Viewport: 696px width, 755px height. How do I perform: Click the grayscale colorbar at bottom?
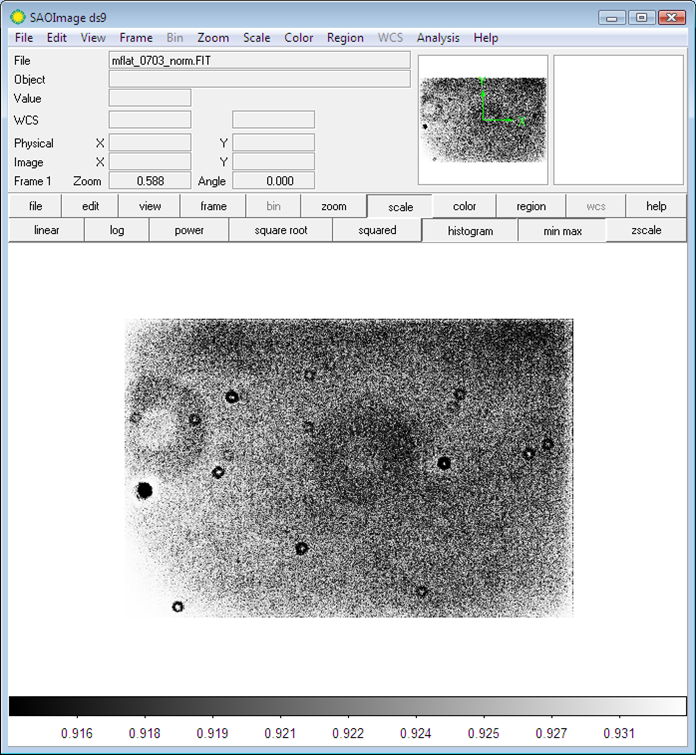point(347,706)
